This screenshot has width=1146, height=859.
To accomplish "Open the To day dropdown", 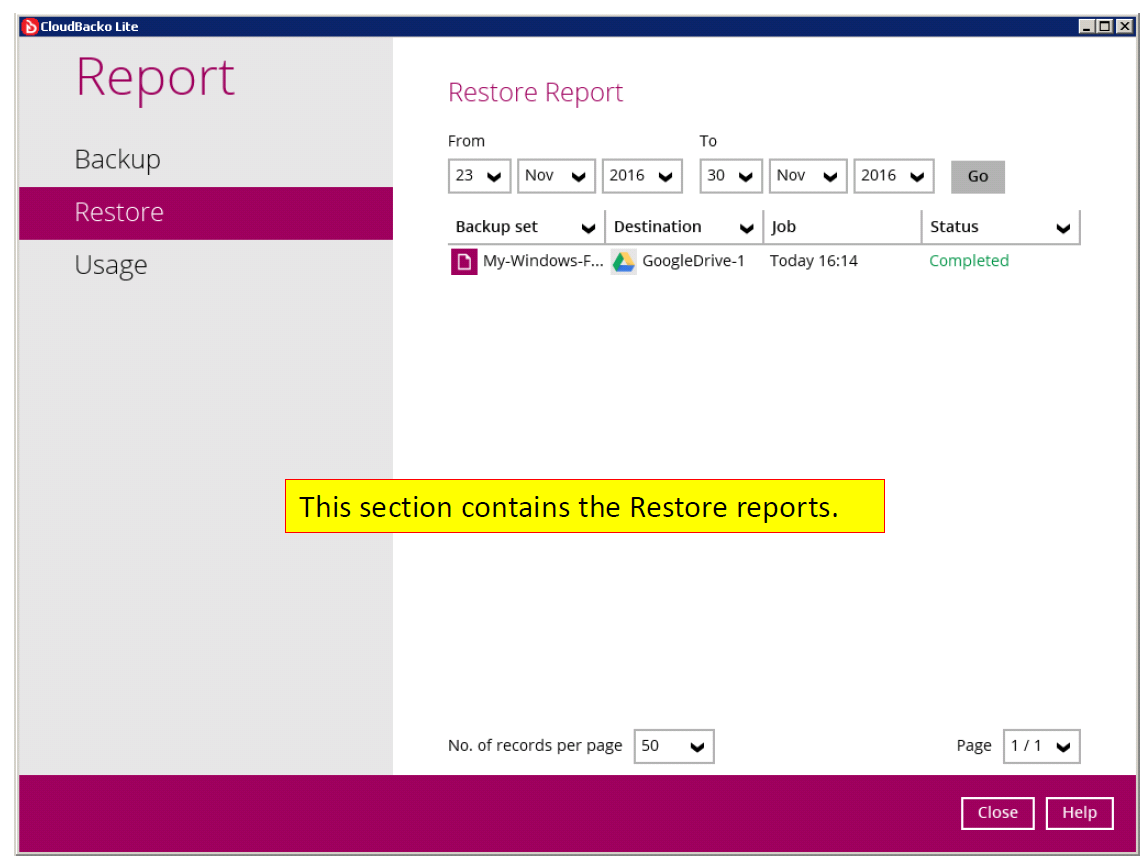I will (x=731, y=176).
